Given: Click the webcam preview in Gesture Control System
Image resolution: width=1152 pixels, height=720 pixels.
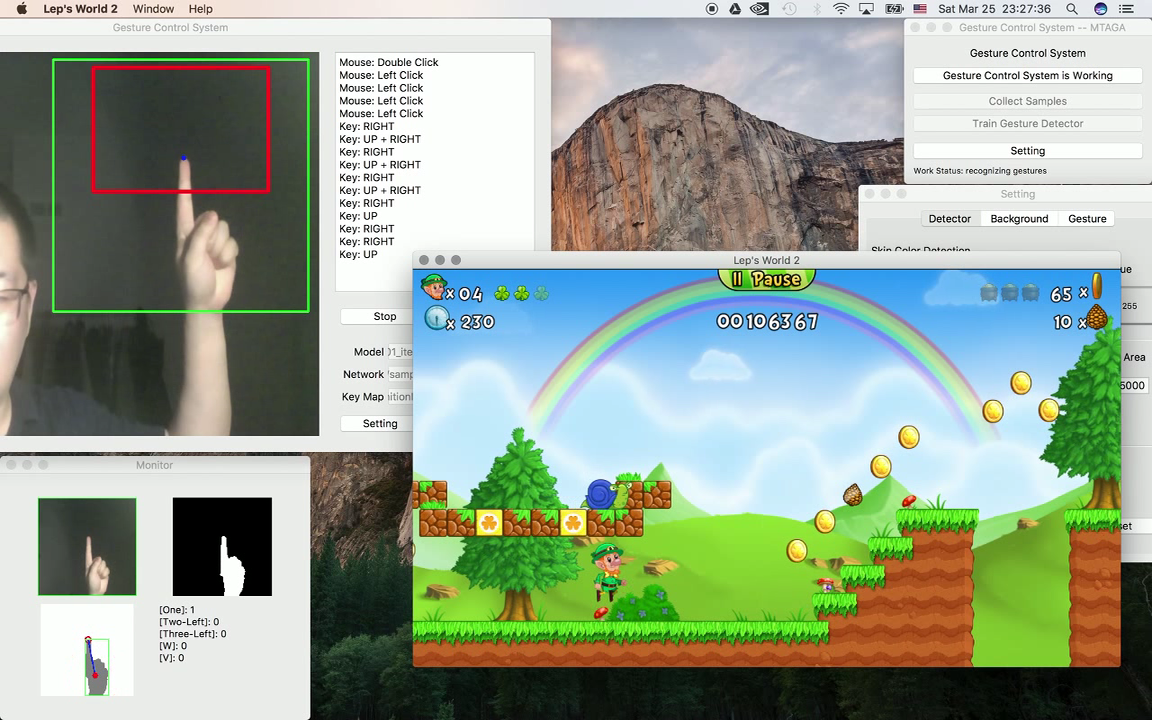Looking at the screenshot, I should pos(159,243).
